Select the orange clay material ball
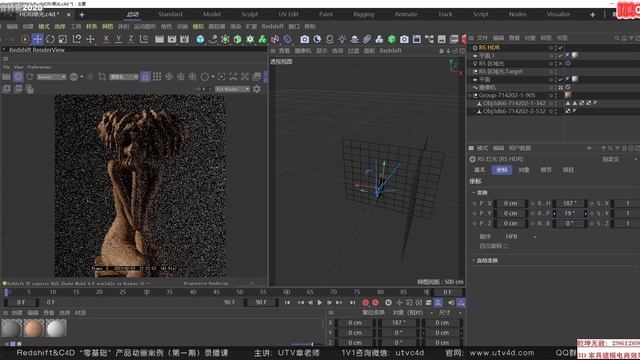This screenshot has height=360, width=640. [33, 328]
